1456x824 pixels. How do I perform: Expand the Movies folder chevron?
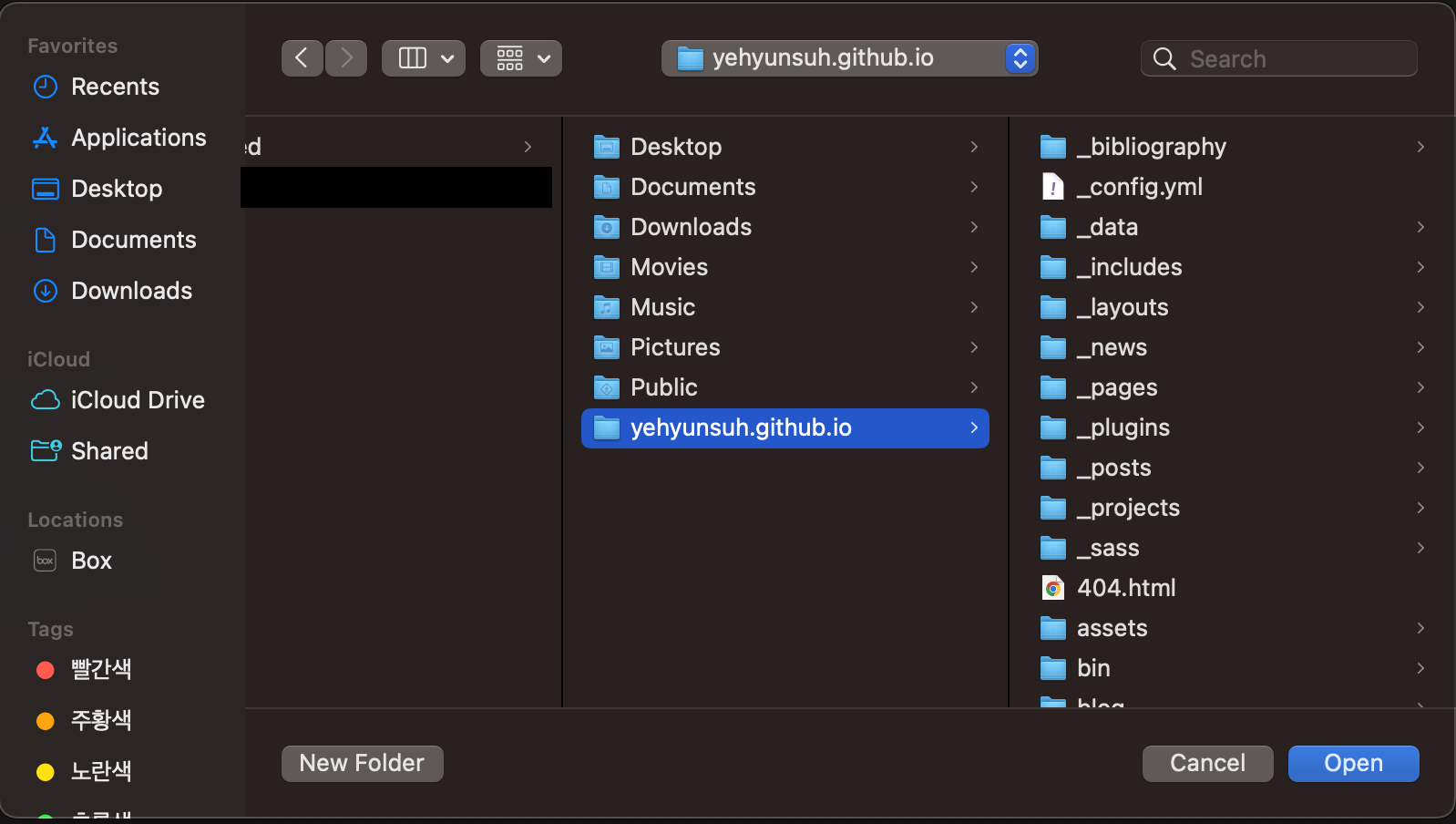pos(974,267)
